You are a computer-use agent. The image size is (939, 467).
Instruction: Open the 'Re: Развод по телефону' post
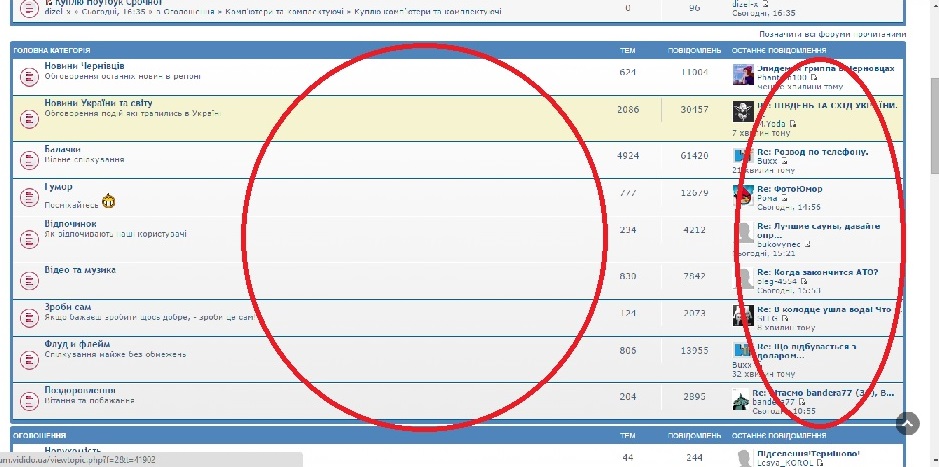812,152
